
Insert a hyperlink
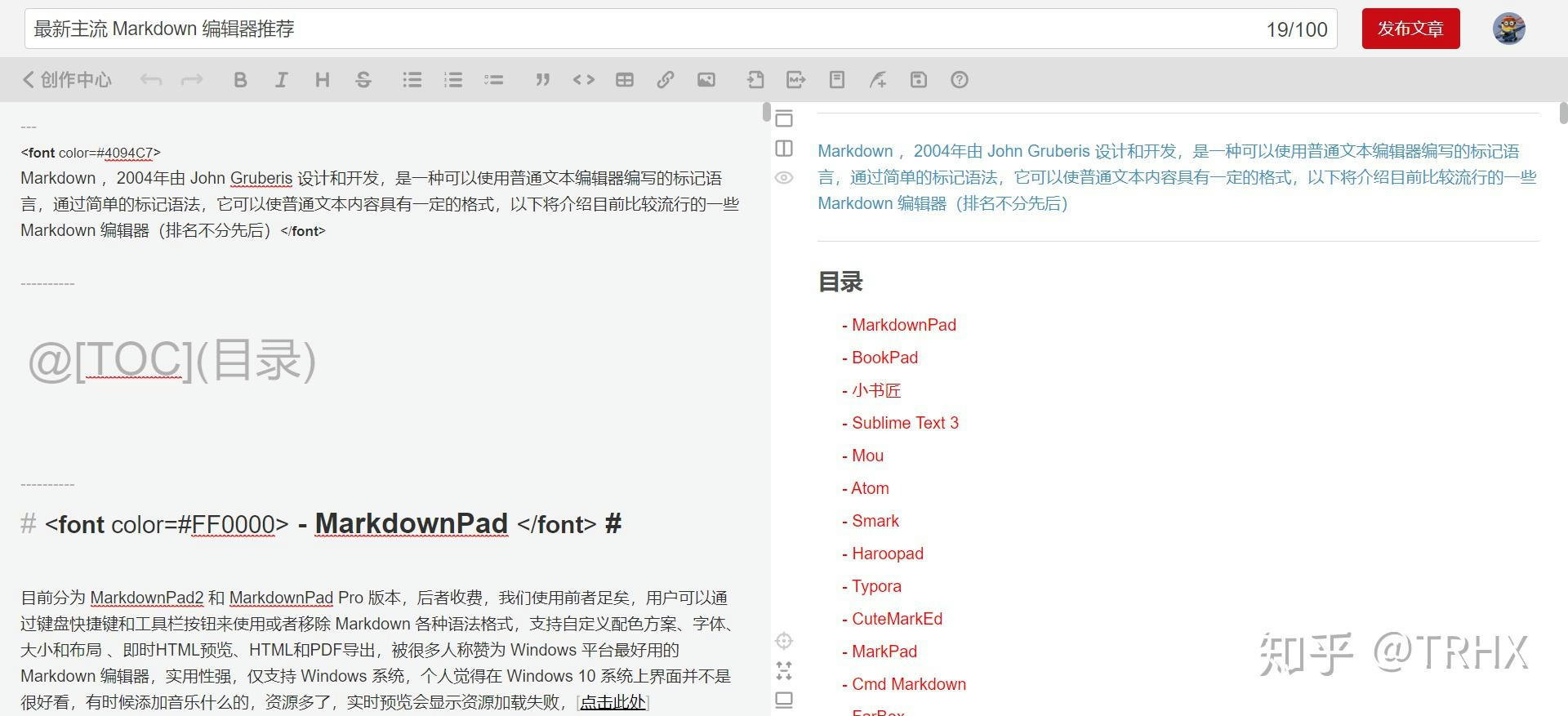[x=666, y=80]
